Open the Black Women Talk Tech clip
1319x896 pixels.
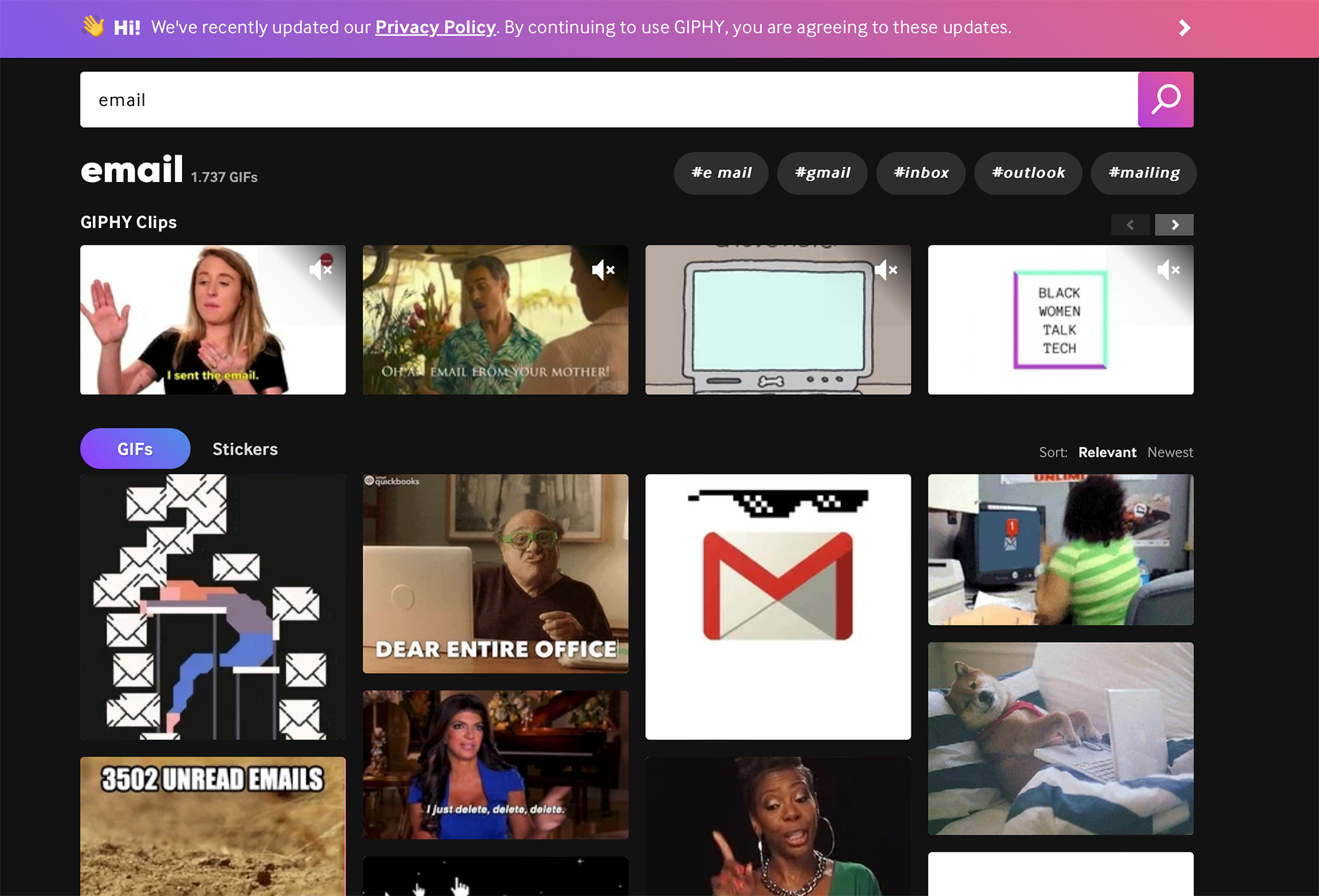(1060, 320)
